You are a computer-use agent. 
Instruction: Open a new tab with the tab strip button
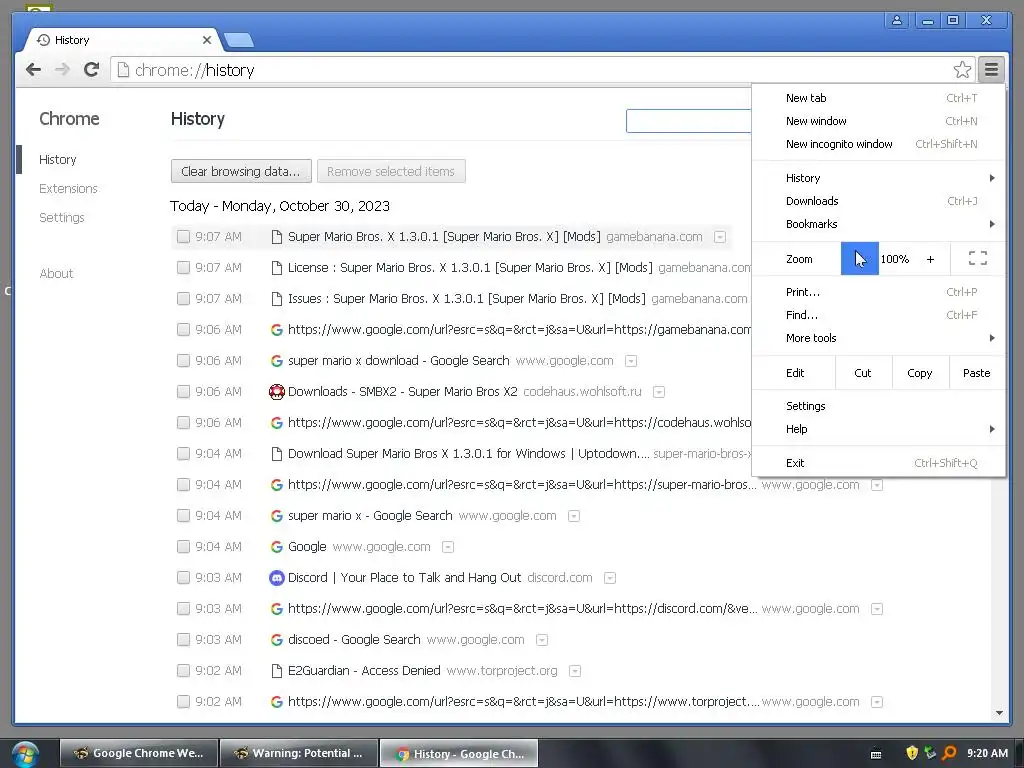click(x=238, y=40)
